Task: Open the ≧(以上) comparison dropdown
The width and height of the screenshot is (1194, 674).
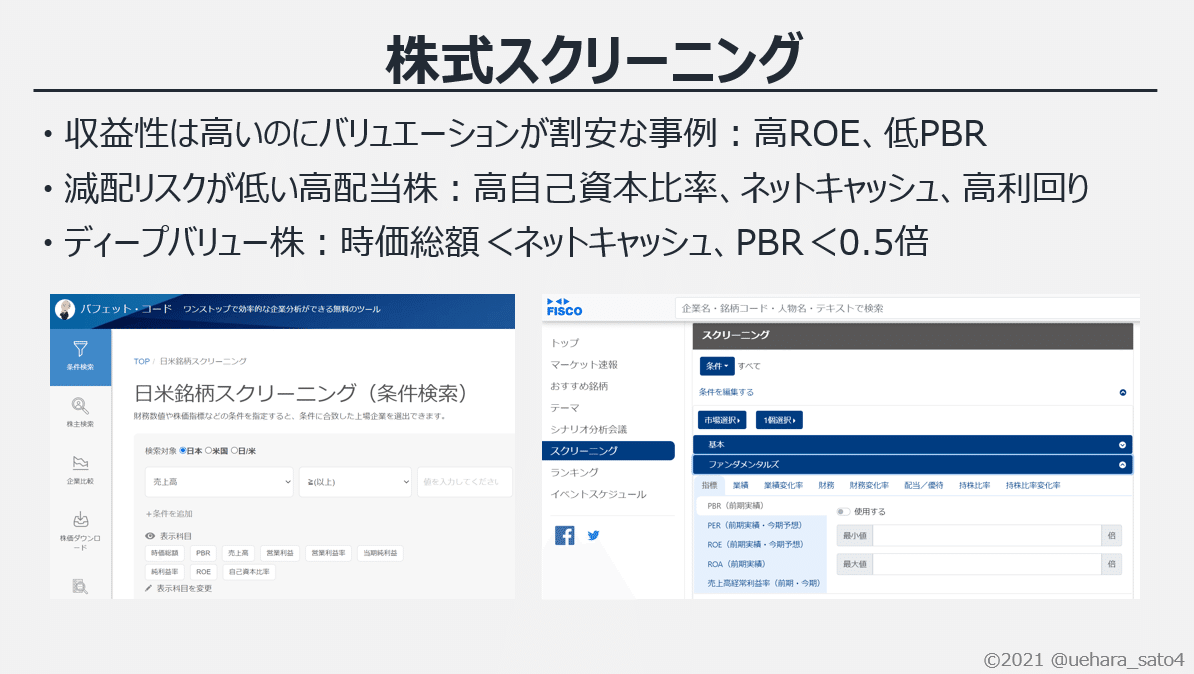Action: coord(356,482)
